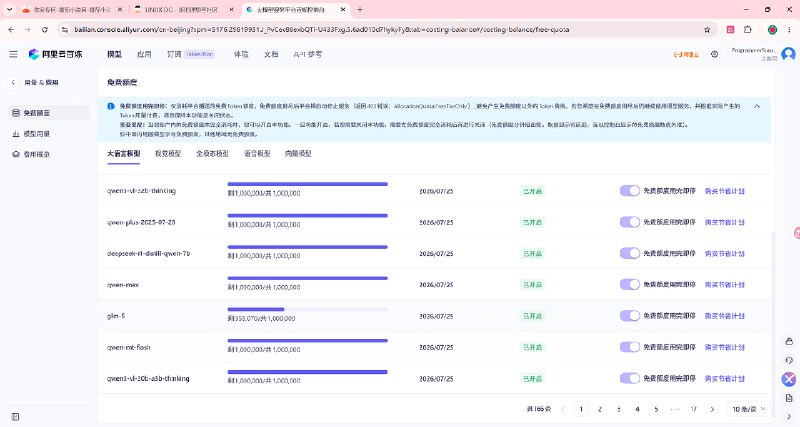The height and width of the screenshot is (427, 800).
Task: Click the previous page chevron in pagination
Action: point(563,409)
